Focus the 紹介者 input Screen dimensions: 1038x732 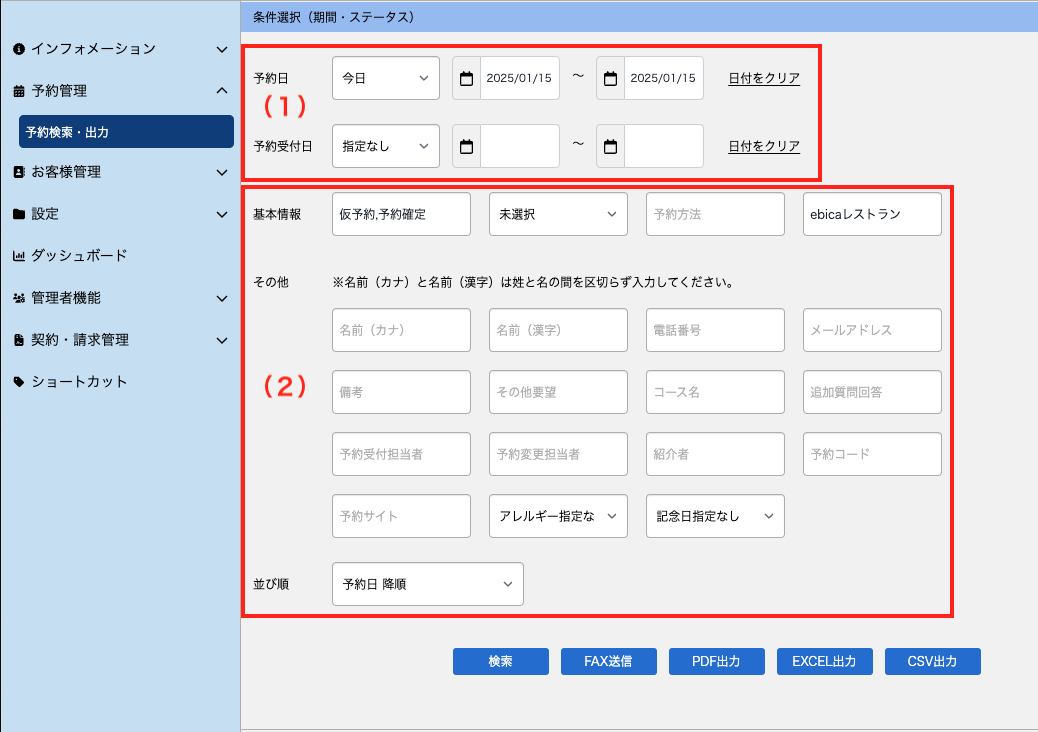click(715, 454)
